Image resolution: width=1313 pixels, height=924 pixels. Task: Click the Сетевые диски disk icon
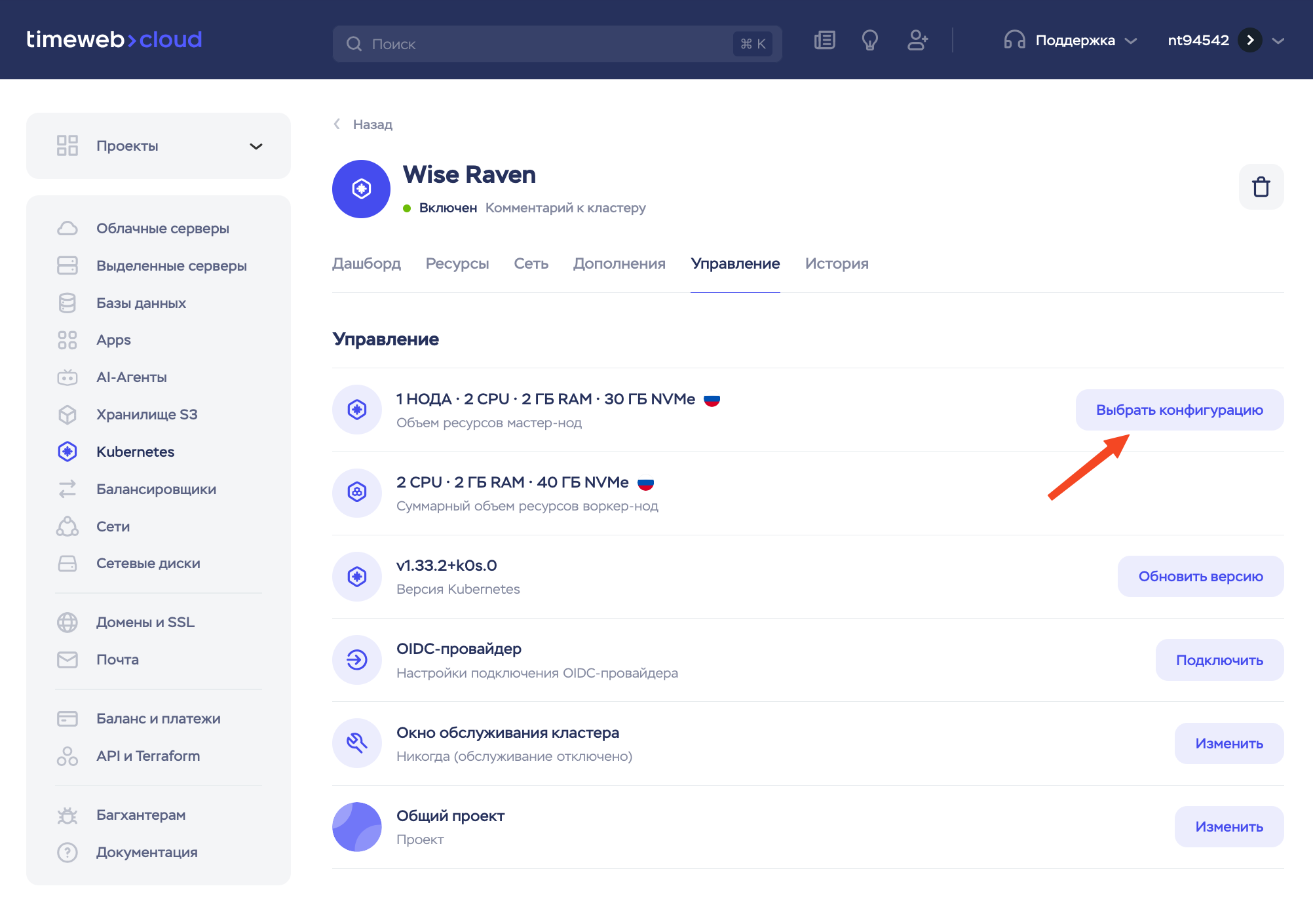tap(67, 564)
